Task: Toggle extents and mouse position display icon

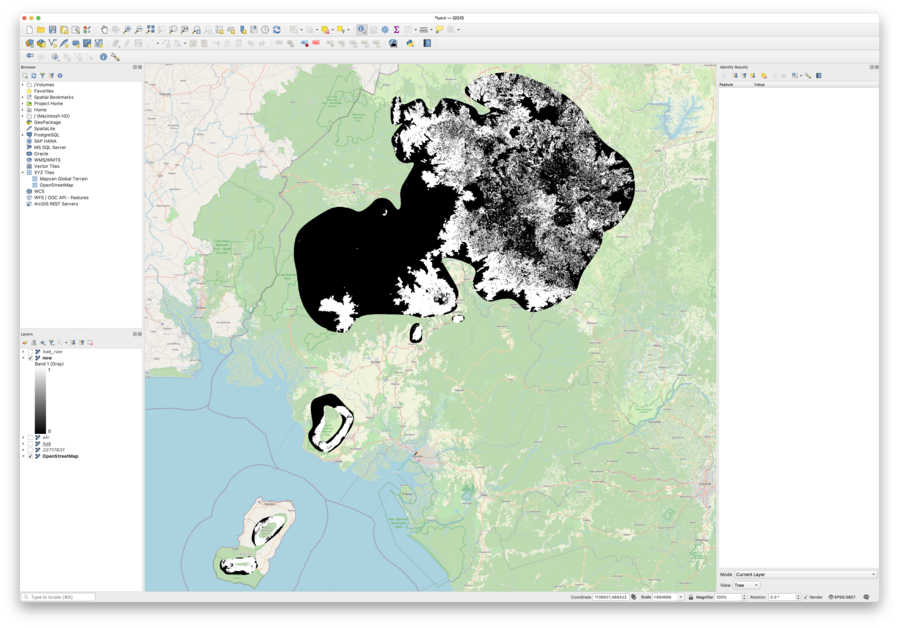Action: pos(634,597)
